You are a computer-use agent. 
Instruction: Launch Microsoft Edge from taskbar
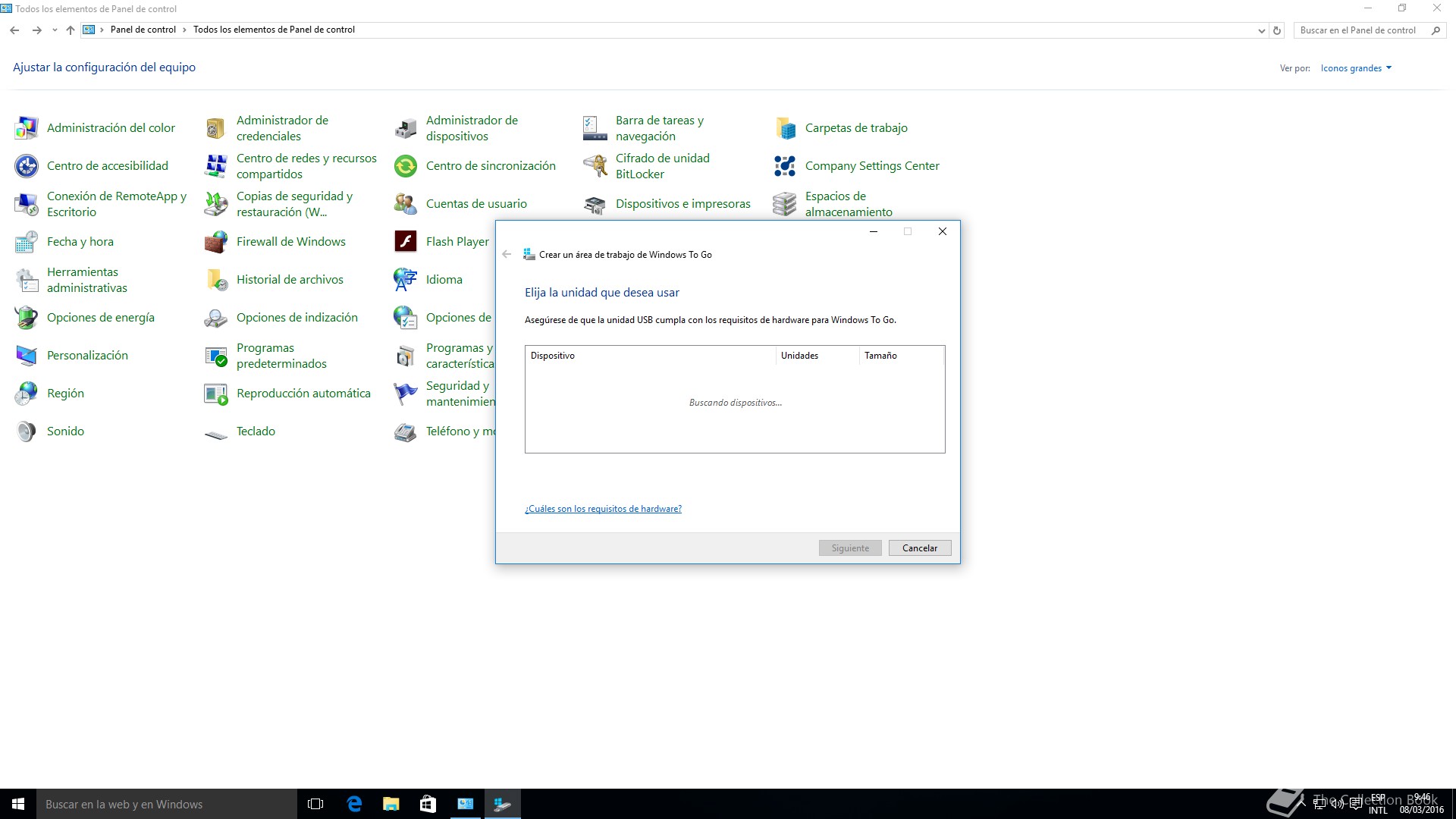point(353,804)
